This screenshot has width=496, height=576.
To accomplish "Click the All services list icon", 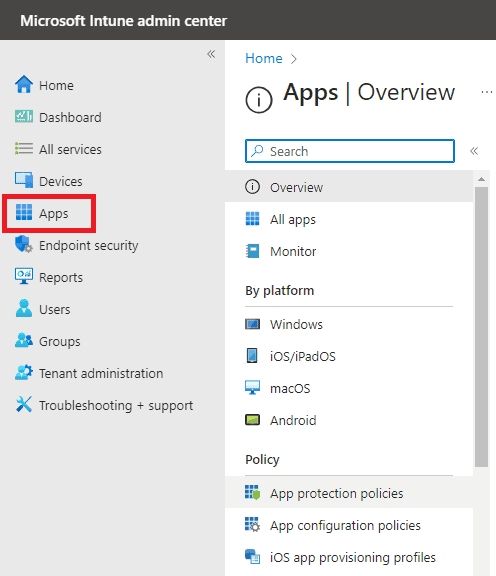I will [24, 148].
